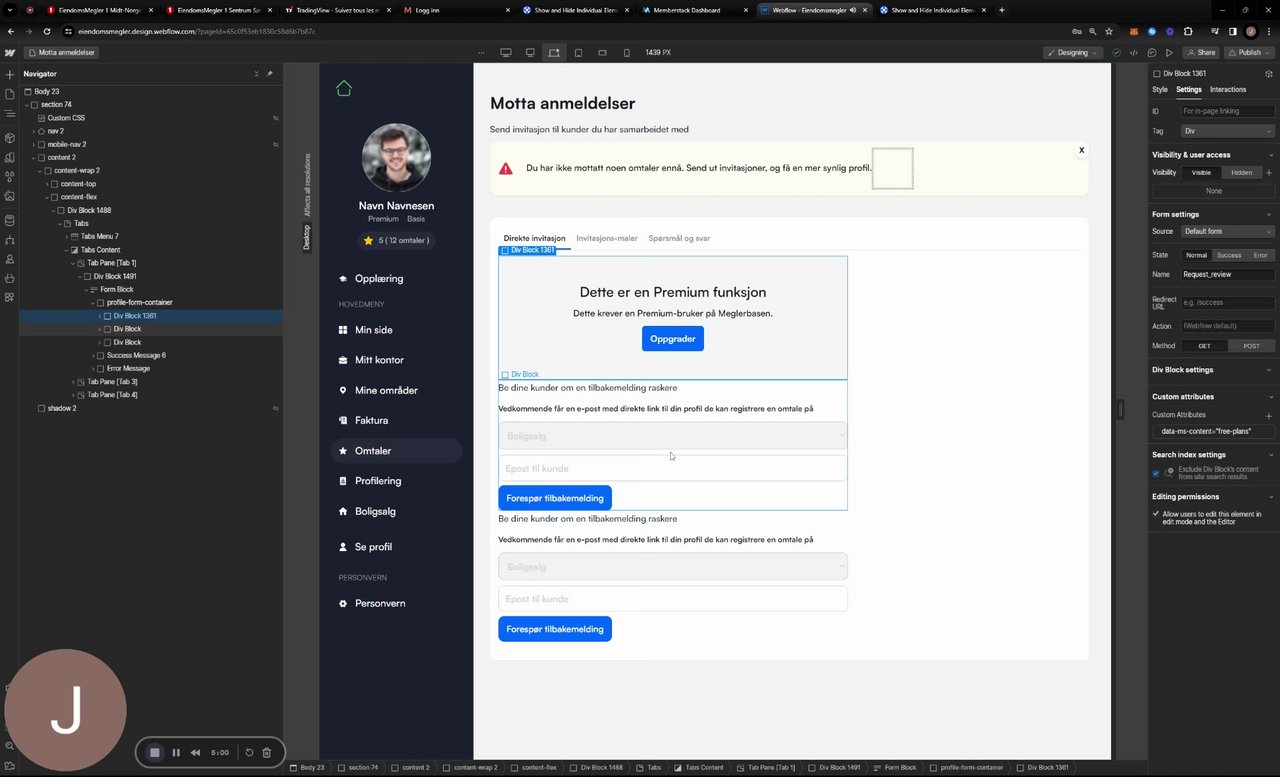
Task: Open the Designing mode dropdown
Action: tap(1073, 52)
